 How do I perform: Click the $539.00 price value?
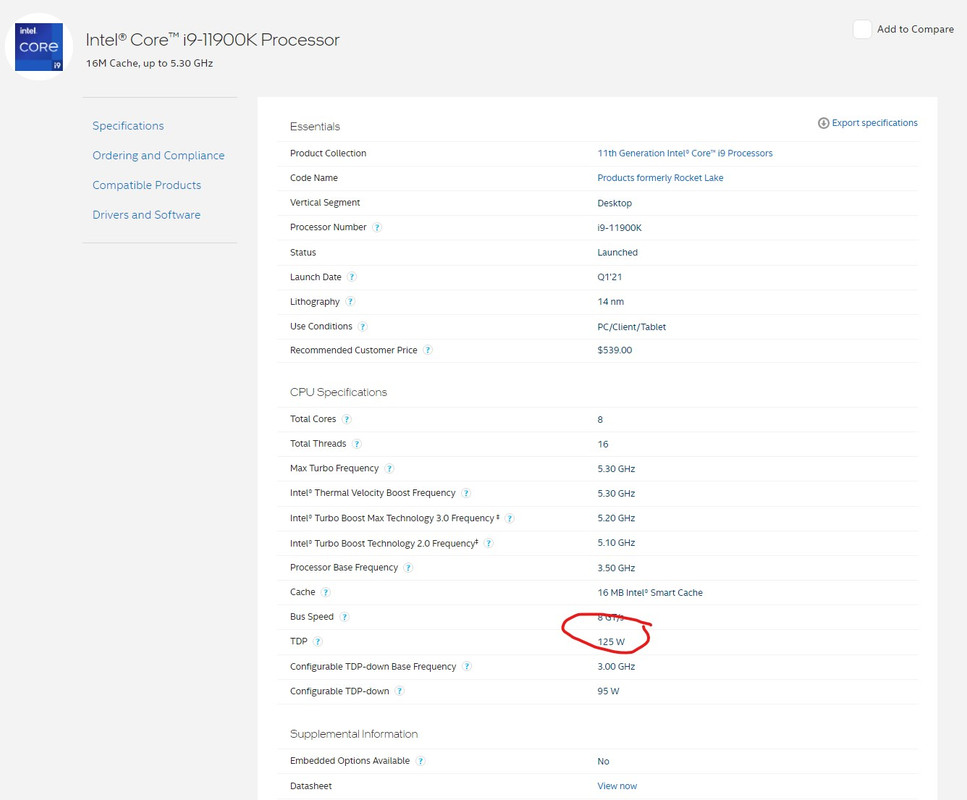614,350
